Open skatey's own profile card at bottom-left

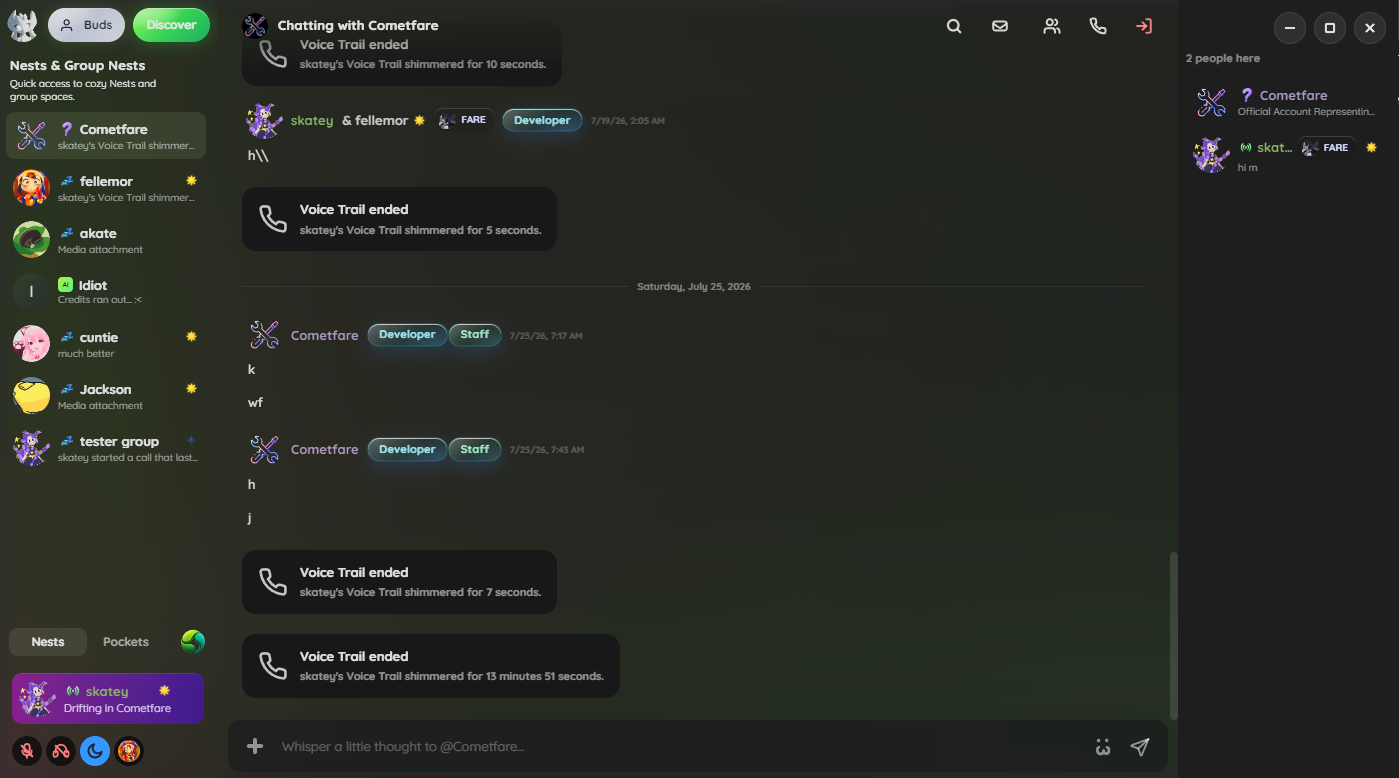click(108, 698)
